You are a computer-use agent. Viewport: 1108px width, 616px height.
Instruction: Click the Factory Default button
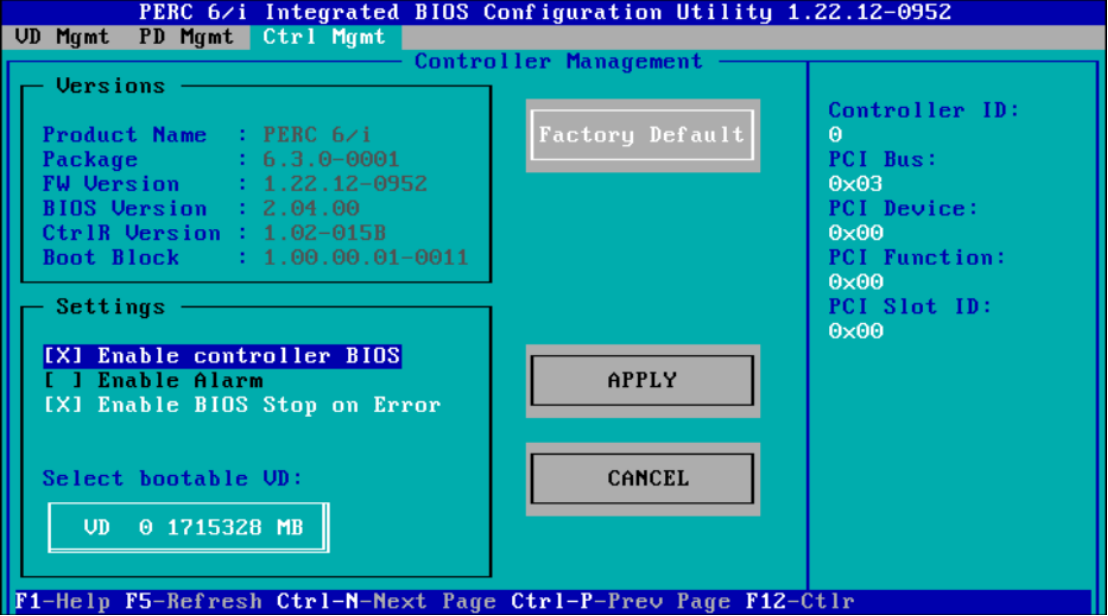point(642,135)
